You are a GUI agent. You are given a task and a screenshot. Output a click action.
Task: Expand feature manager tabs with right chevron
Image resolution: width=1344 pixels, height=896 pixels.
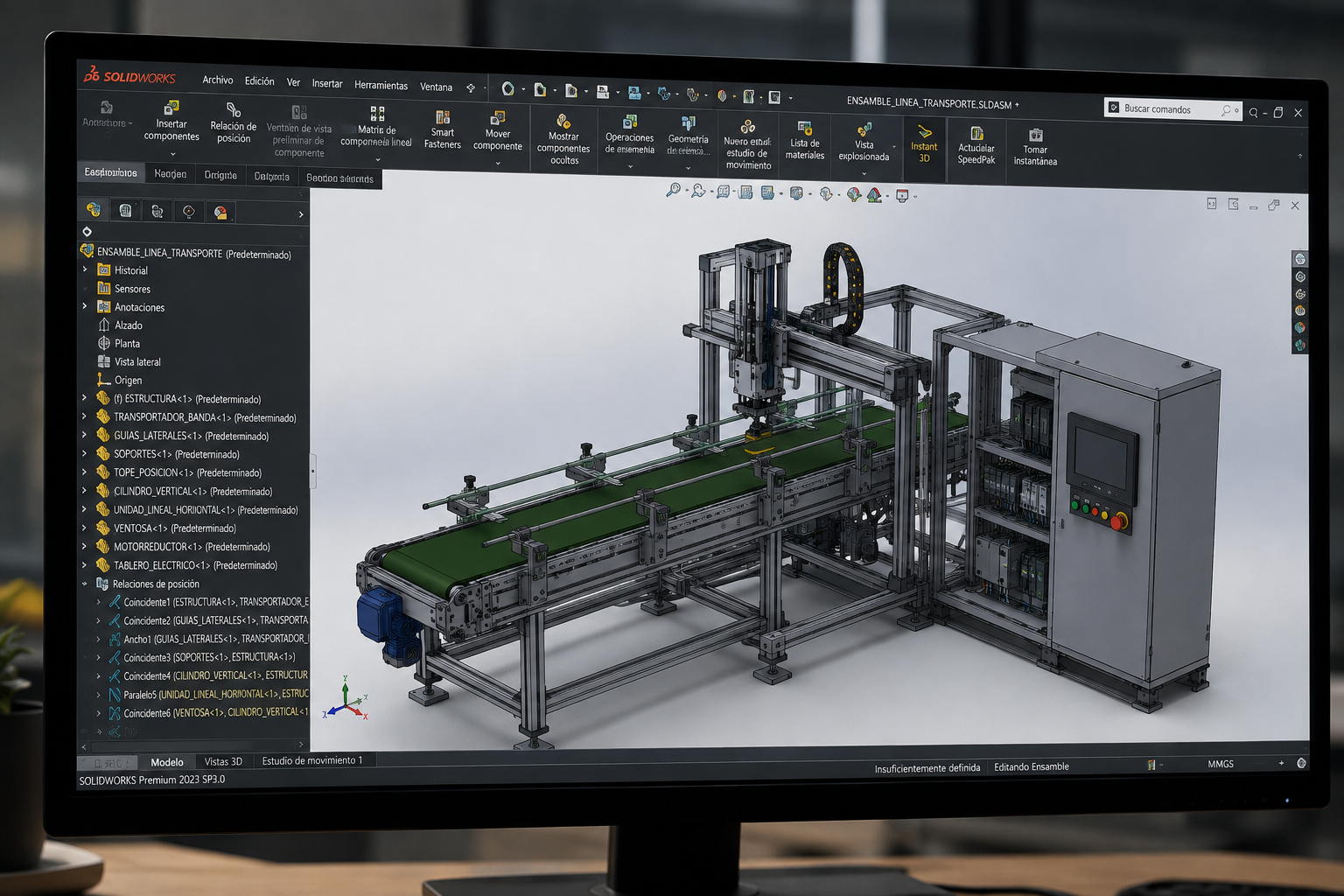300,214
